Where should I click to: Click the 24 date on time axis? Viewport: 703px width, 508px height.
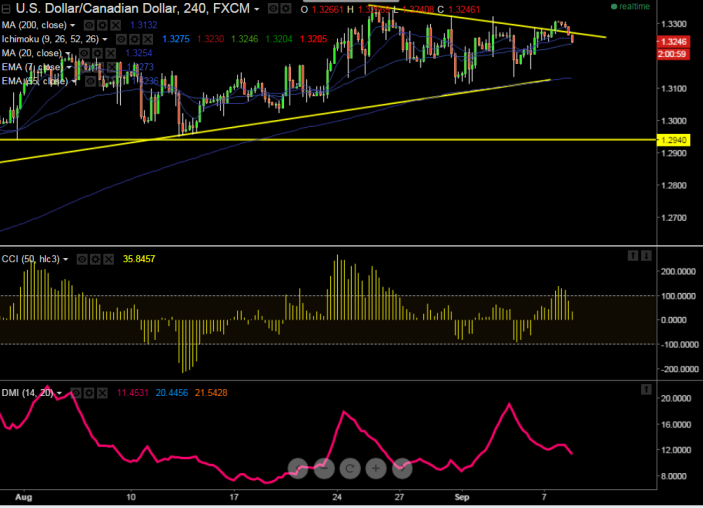click(337, 497)
